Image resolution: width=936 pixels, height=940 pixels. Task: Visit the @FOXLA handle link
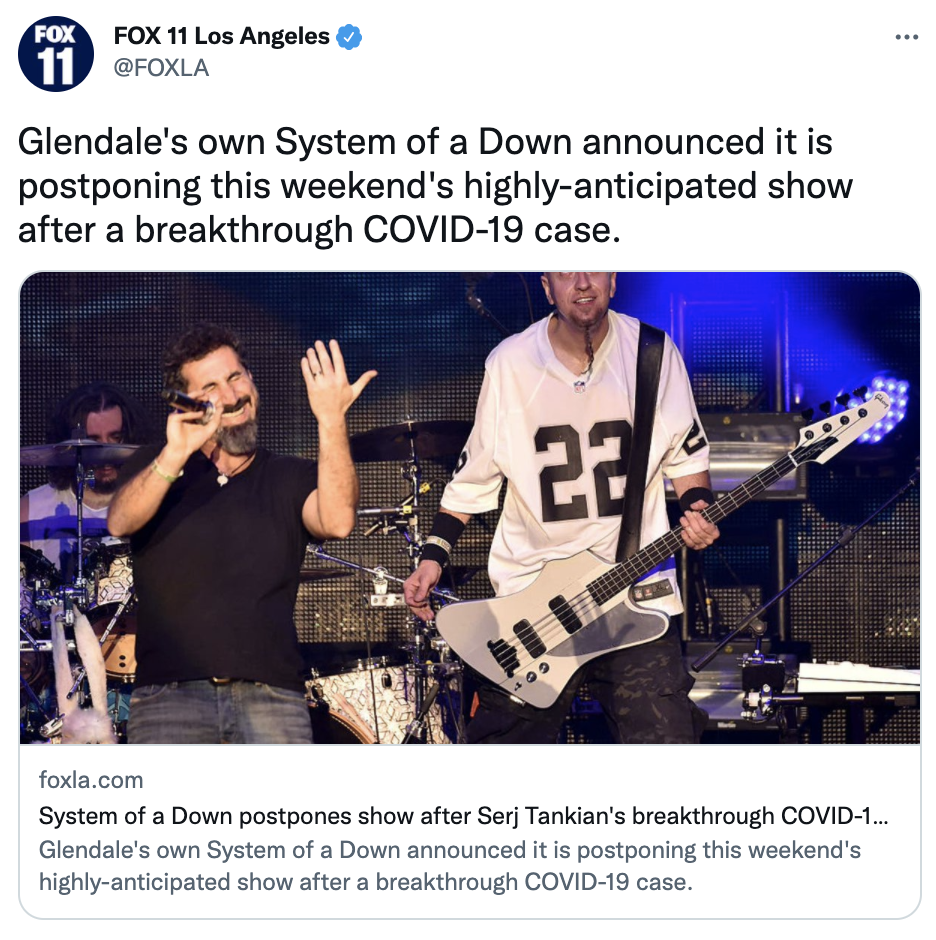tap(161, 68)
